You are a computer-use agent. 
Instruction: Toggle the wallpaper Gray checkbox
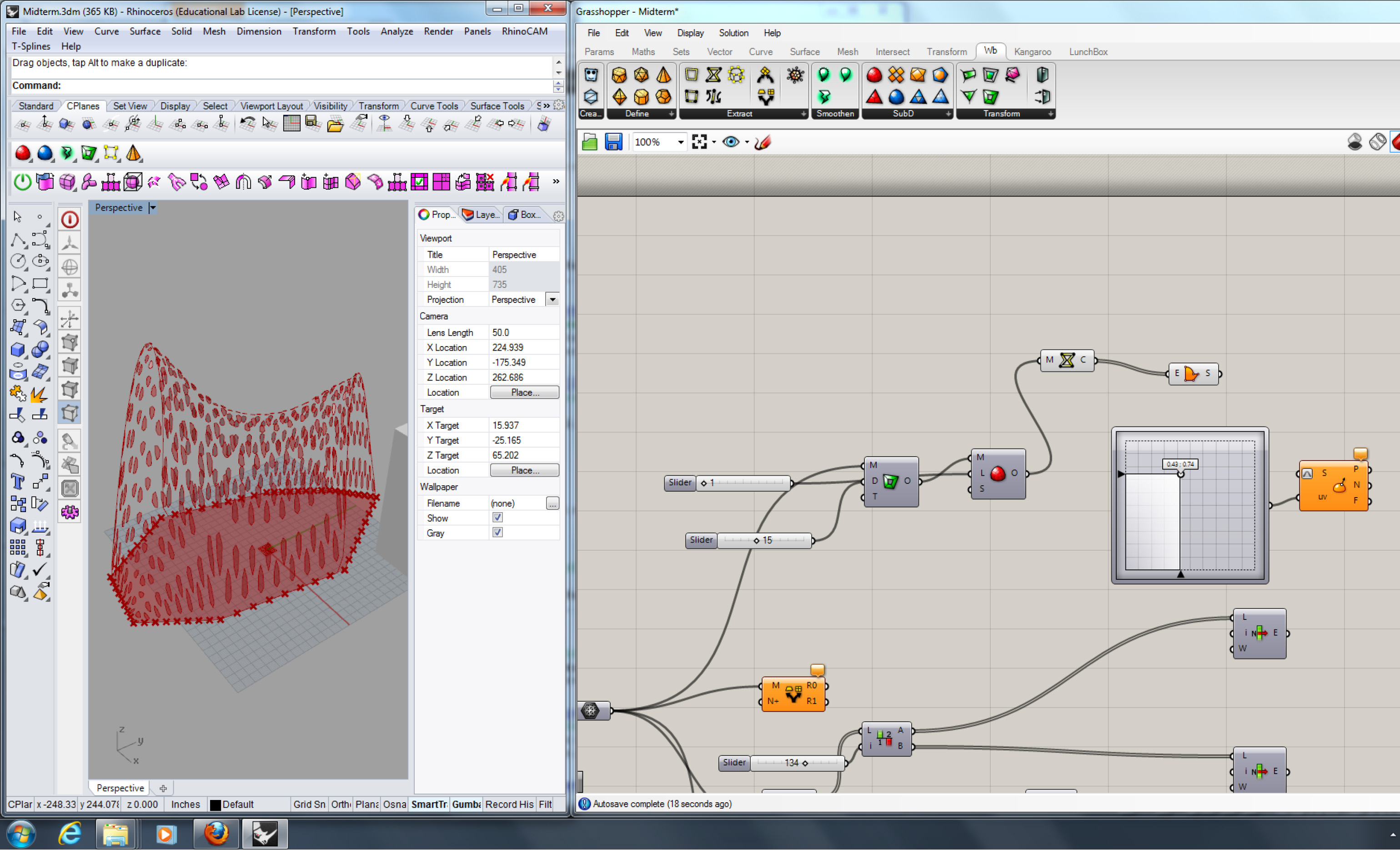click(x=497, y=533)
